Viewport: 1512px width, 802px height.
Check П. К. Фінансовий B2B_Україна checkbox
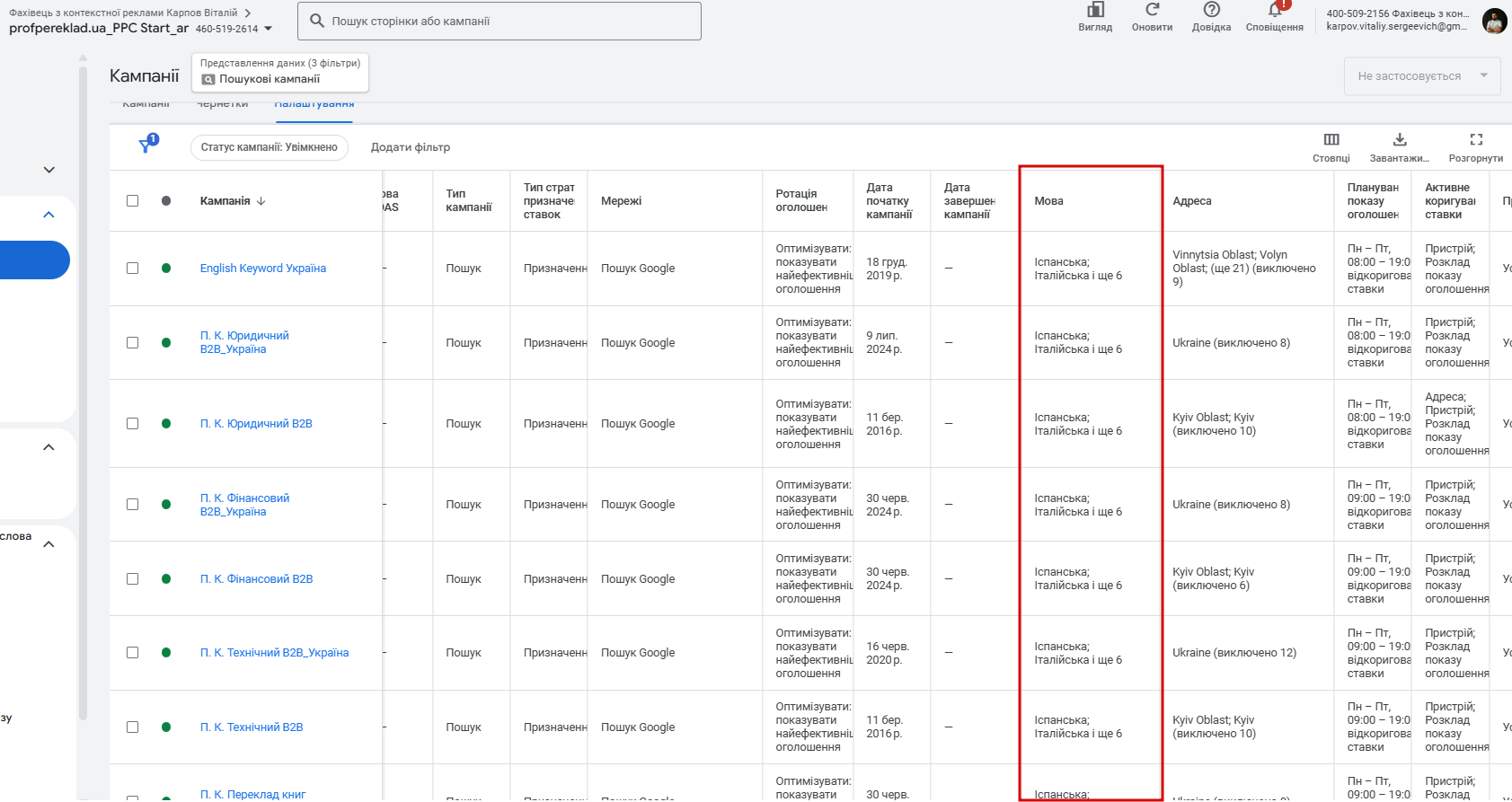[133, 504]
